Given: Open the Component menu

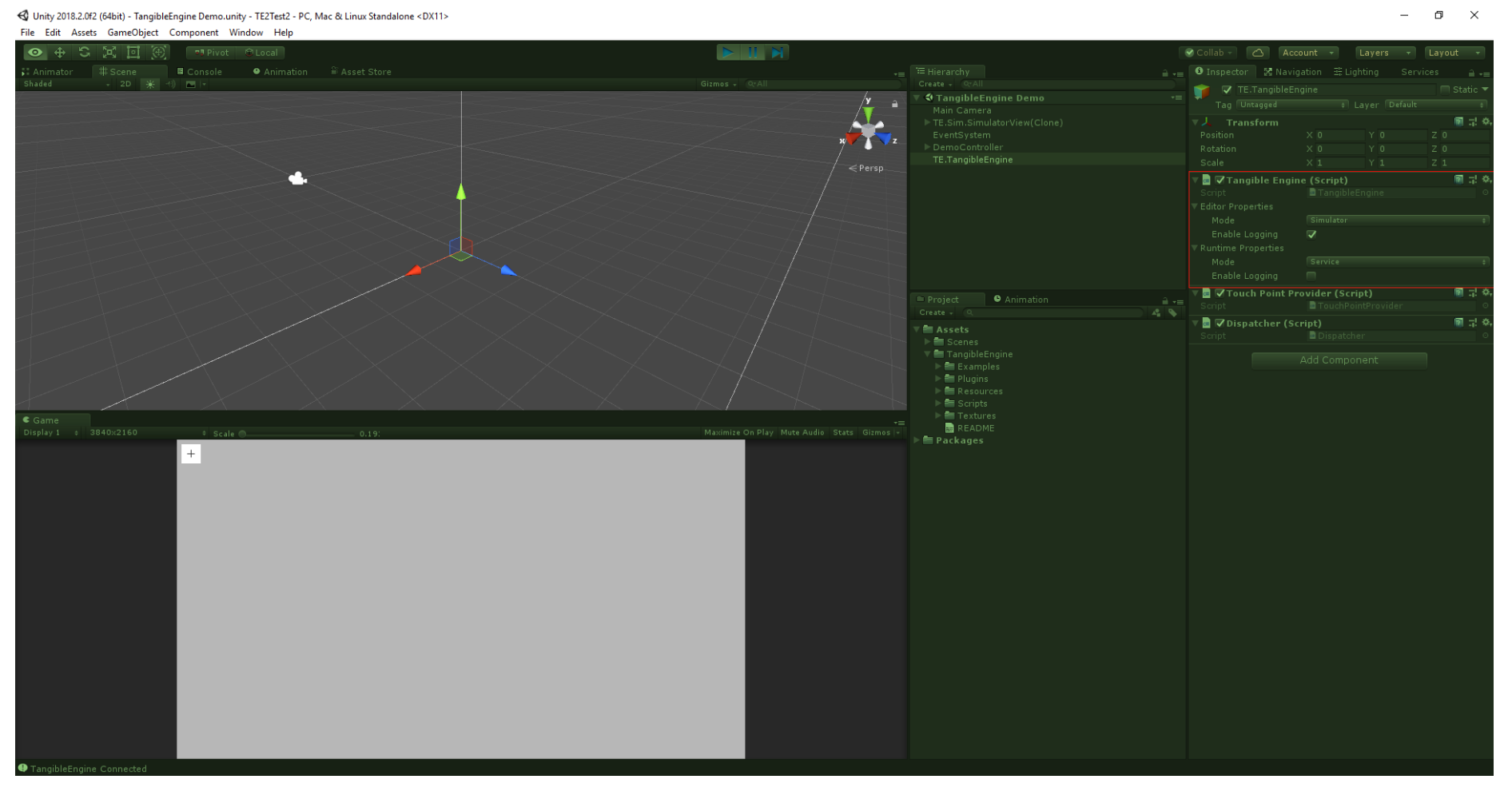Looking at the screenshot, I should [x=193, y=33].
